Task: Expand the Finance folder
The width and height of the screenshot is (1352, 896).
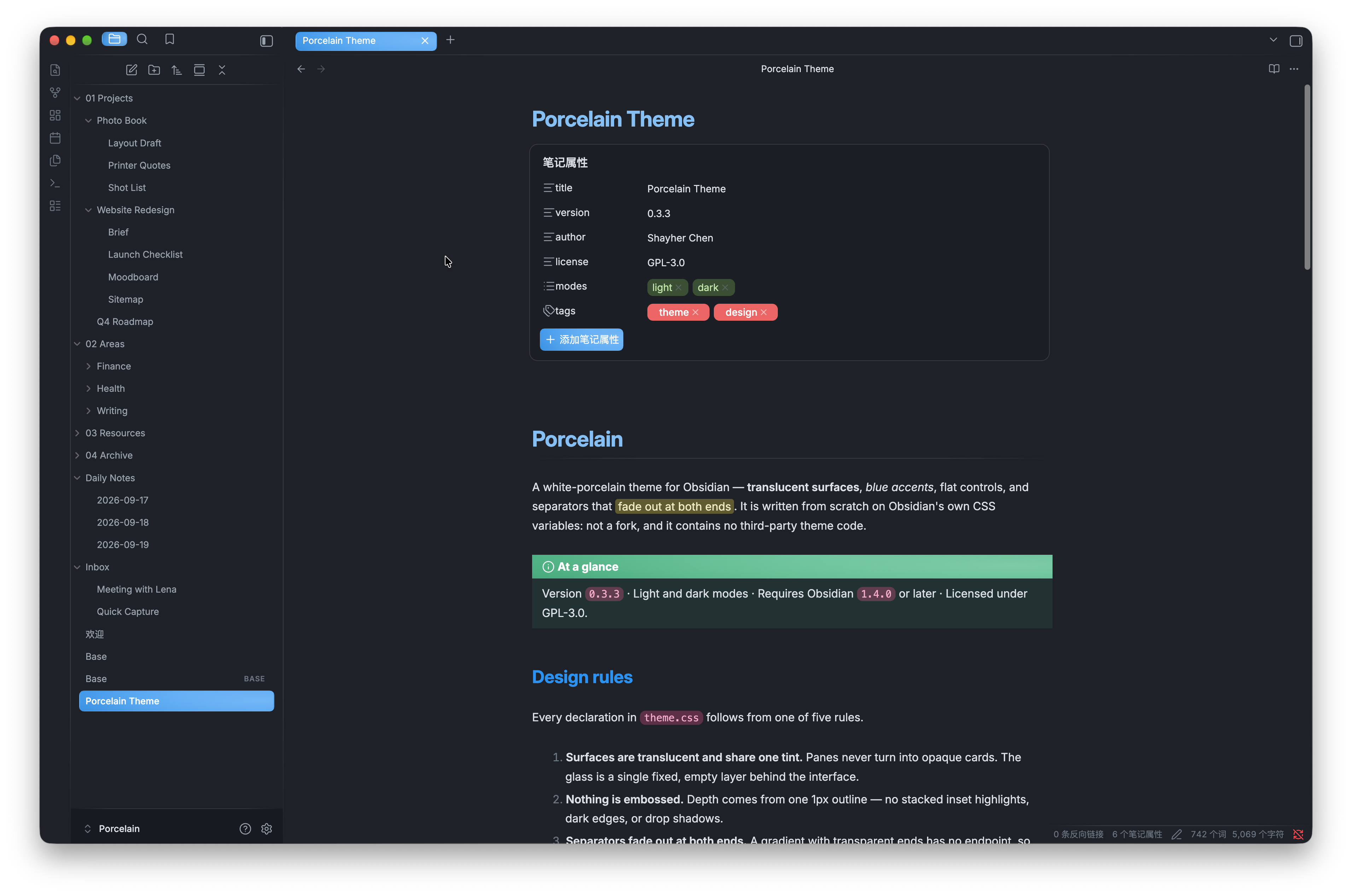Action: (x=89, y=366)
